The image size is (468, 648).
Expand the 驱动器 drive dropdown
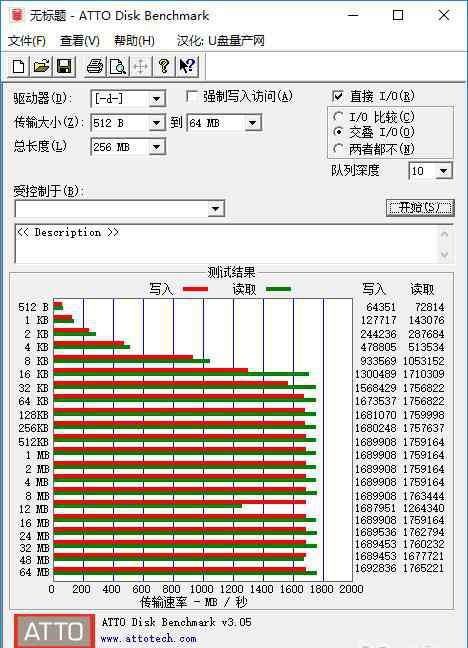(x=157, y=99)
